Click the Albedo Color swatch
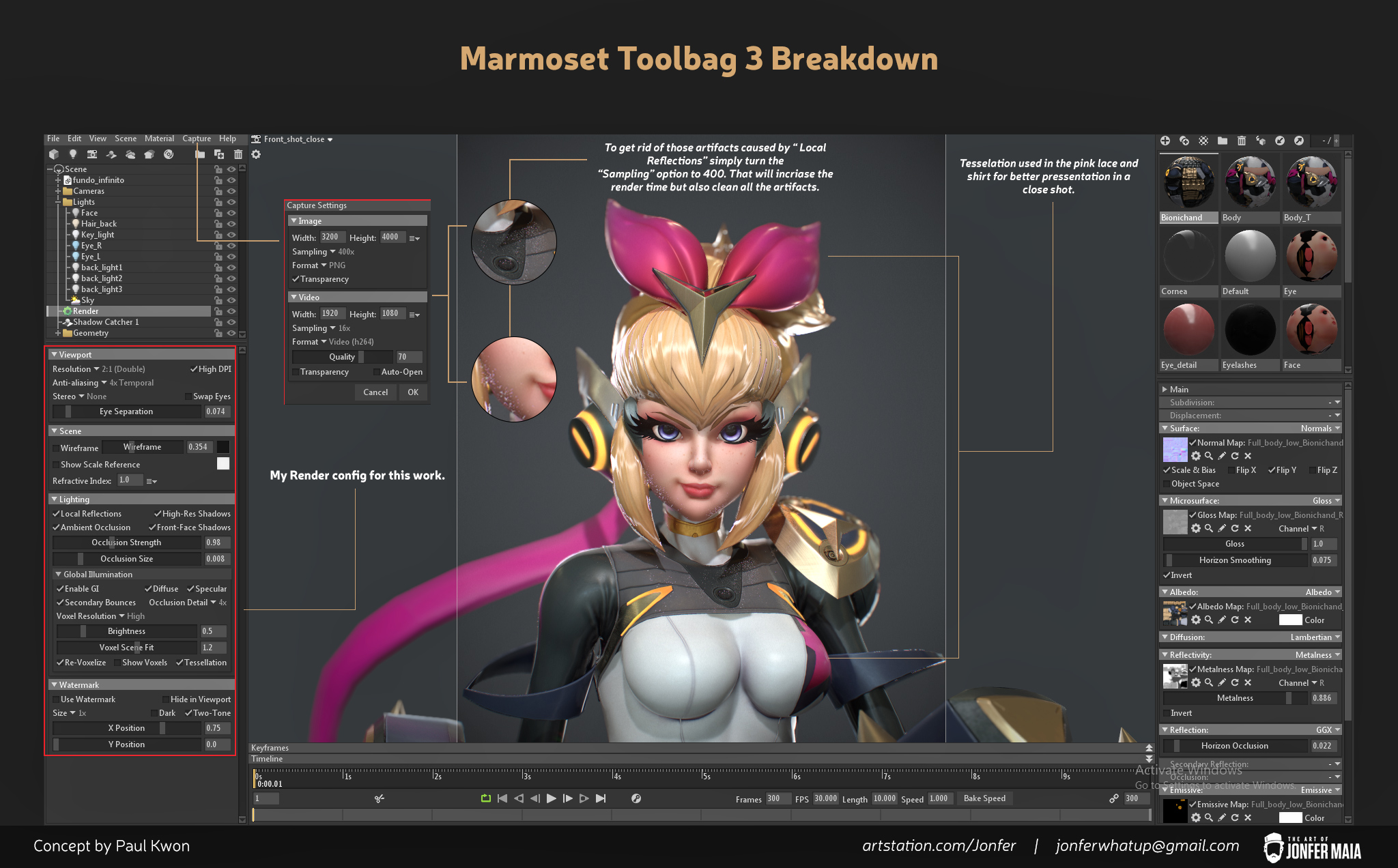 coord(1290,620)
